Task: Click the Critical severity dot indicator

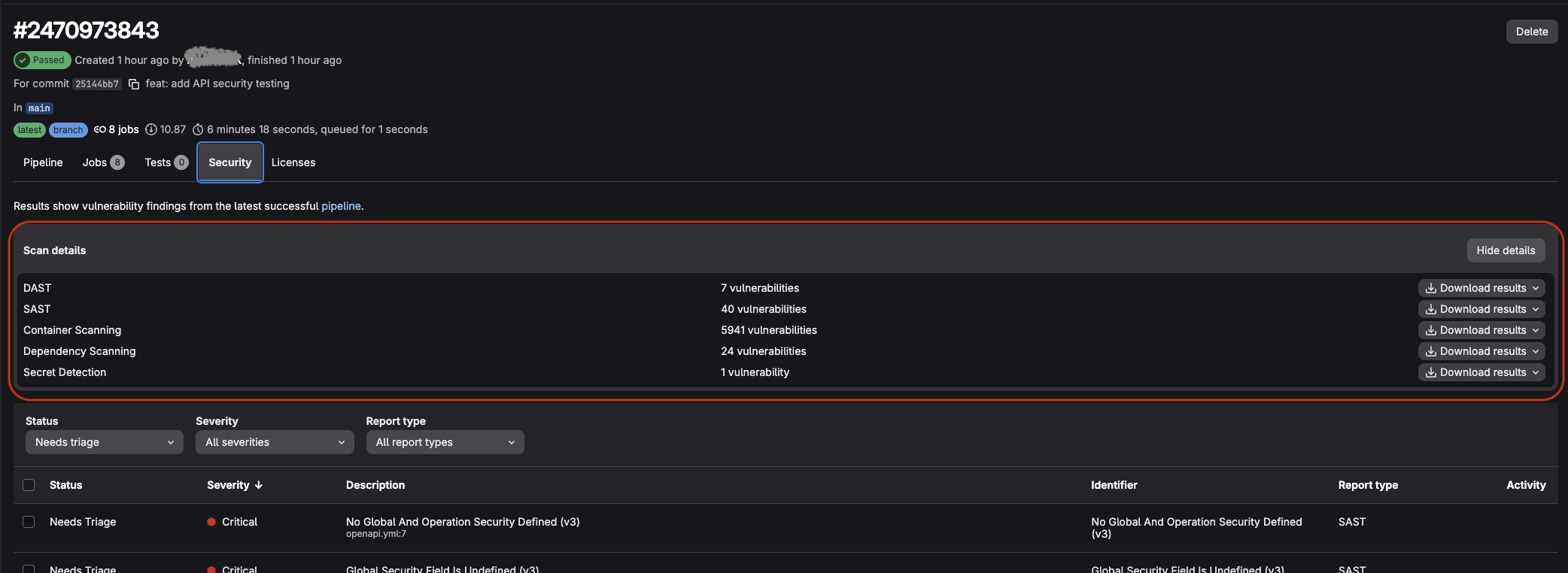Action: (211, 522)
